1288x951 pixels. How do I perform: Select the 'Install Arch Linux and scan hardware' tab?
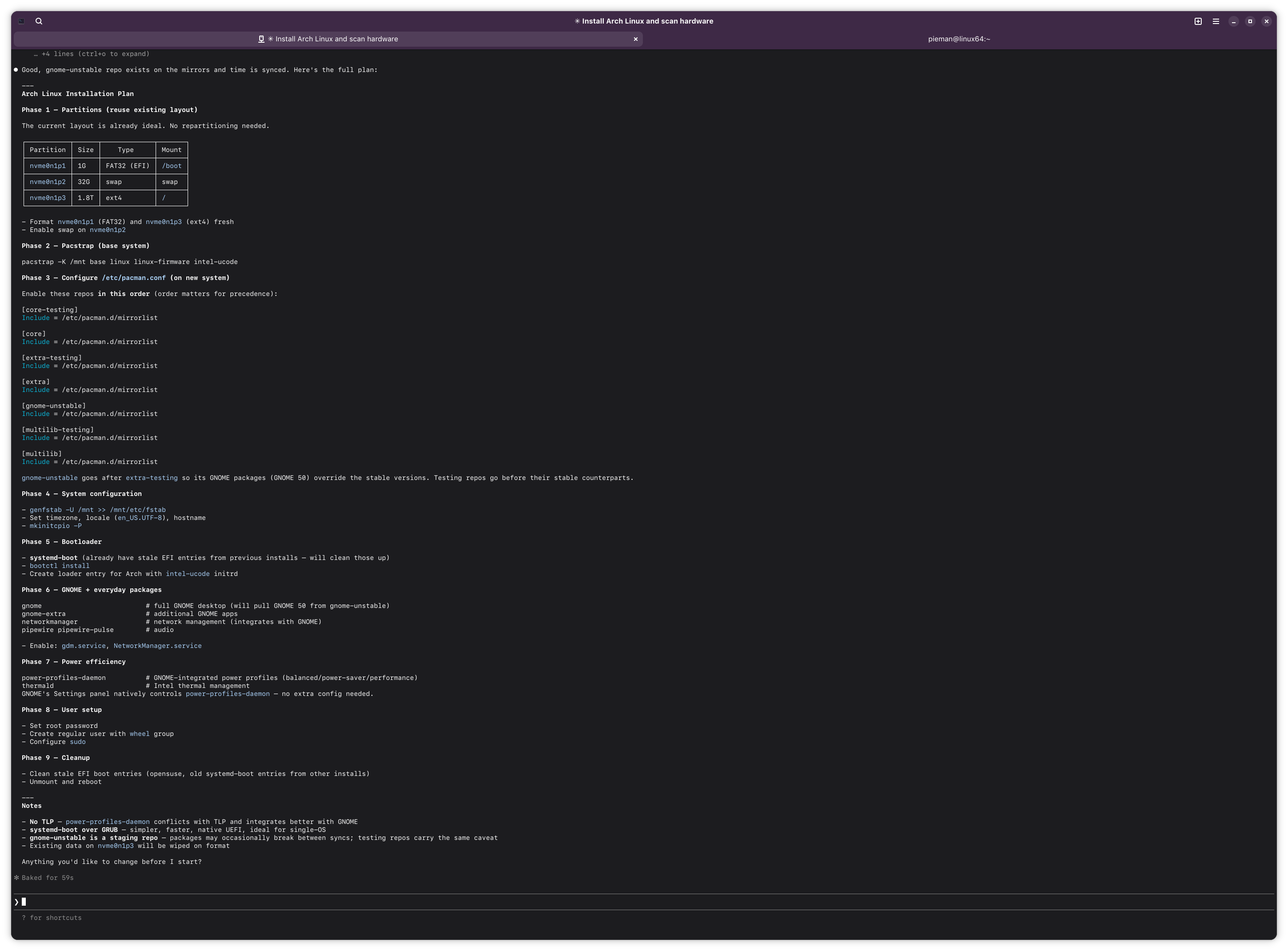336,39
